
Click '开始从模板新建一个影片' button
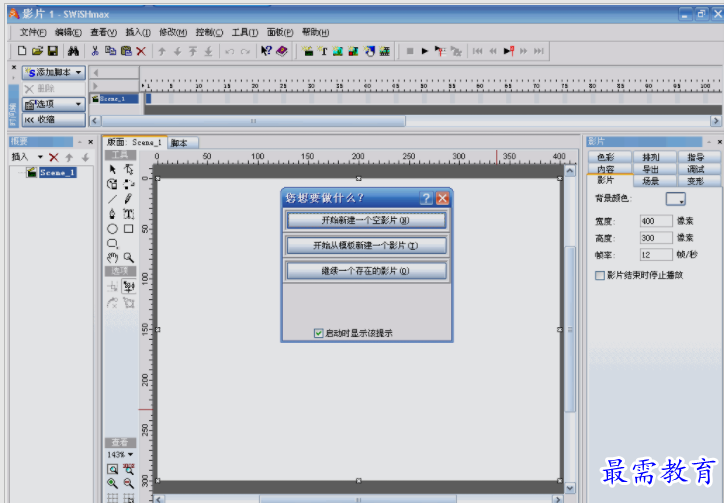coord(366,245)
